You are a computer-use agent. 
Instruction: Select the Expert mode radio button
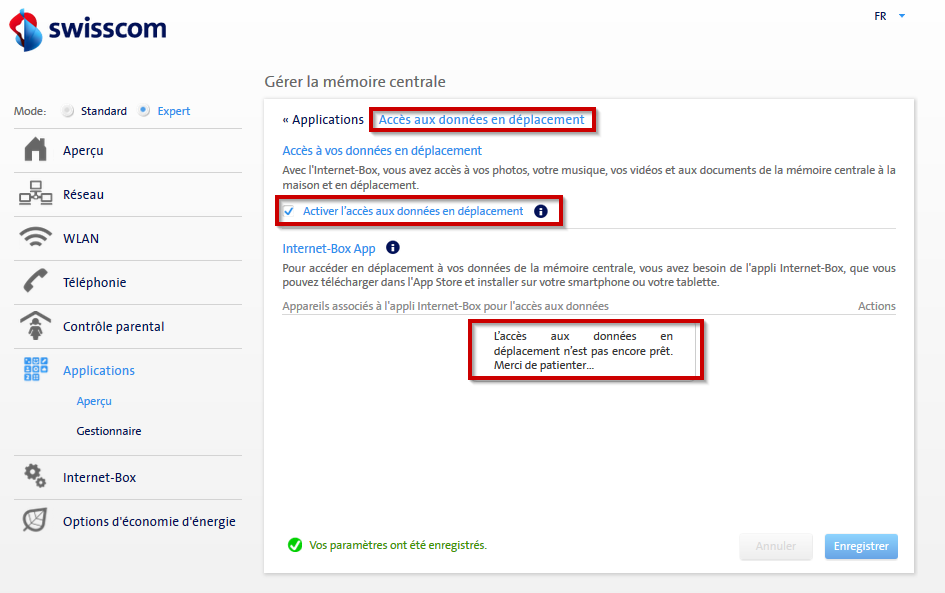pos(141,111)
